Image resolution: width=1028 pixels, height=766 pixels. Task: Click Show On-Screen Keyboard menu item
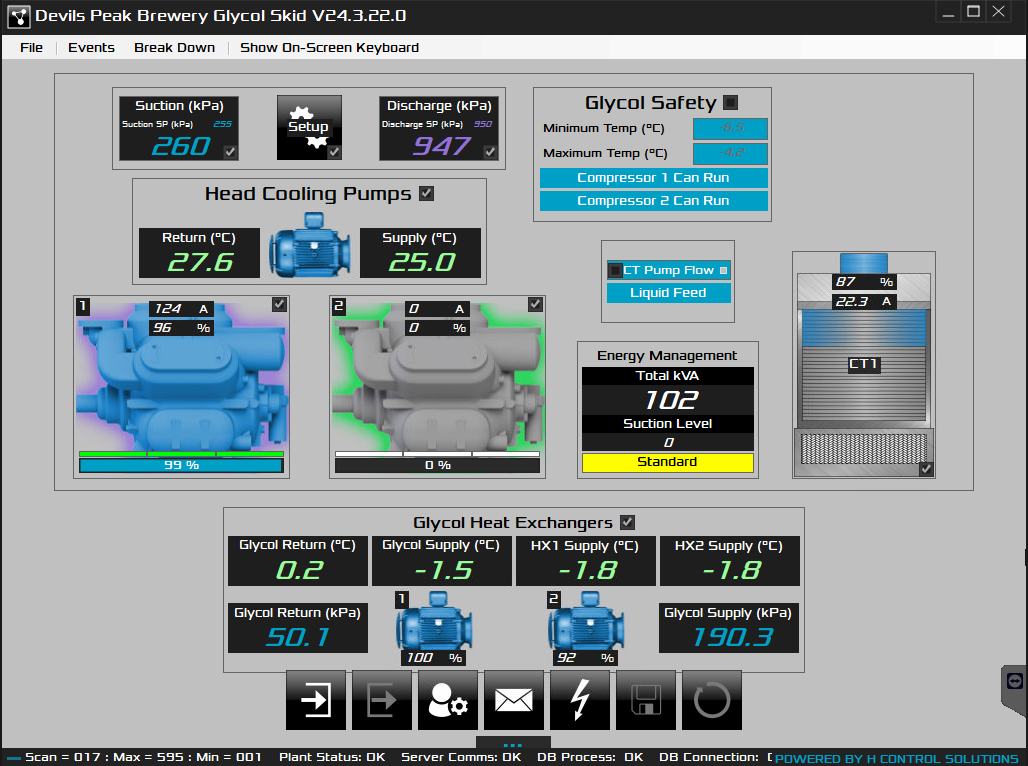329,47
